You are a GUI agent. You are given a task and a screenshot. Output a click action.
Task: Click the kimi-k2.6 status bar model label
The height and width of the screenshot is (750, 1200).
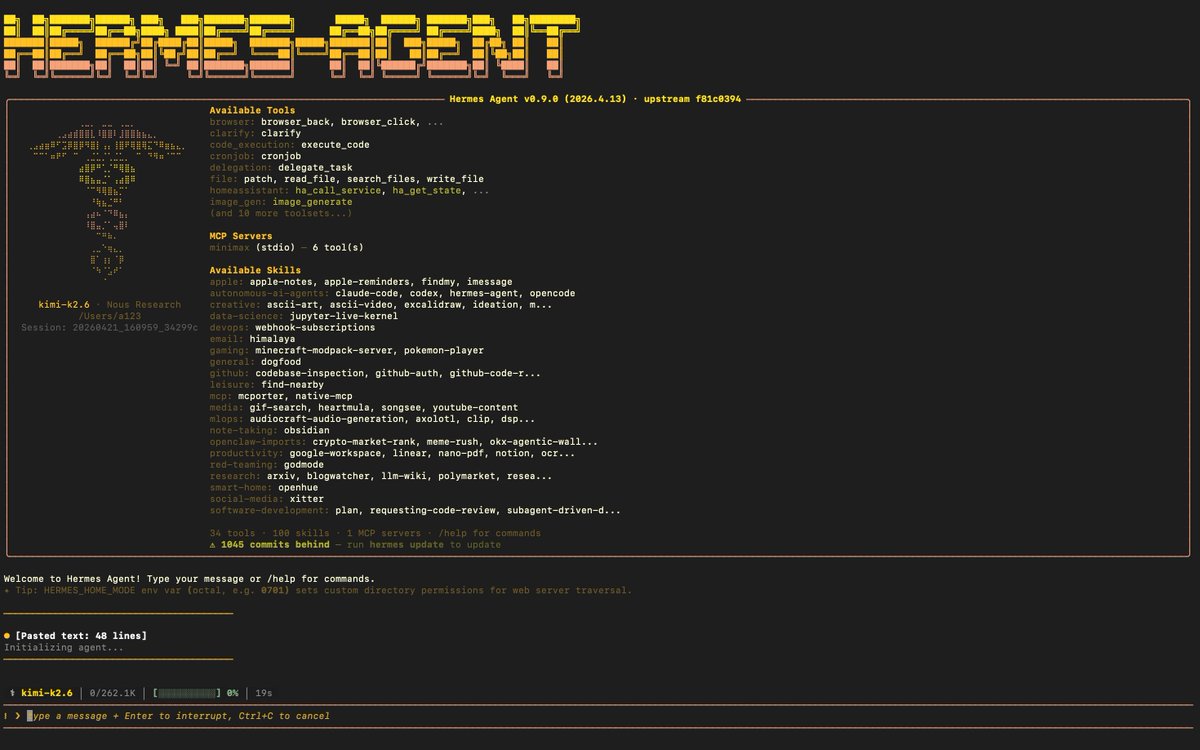coord(47,692)
